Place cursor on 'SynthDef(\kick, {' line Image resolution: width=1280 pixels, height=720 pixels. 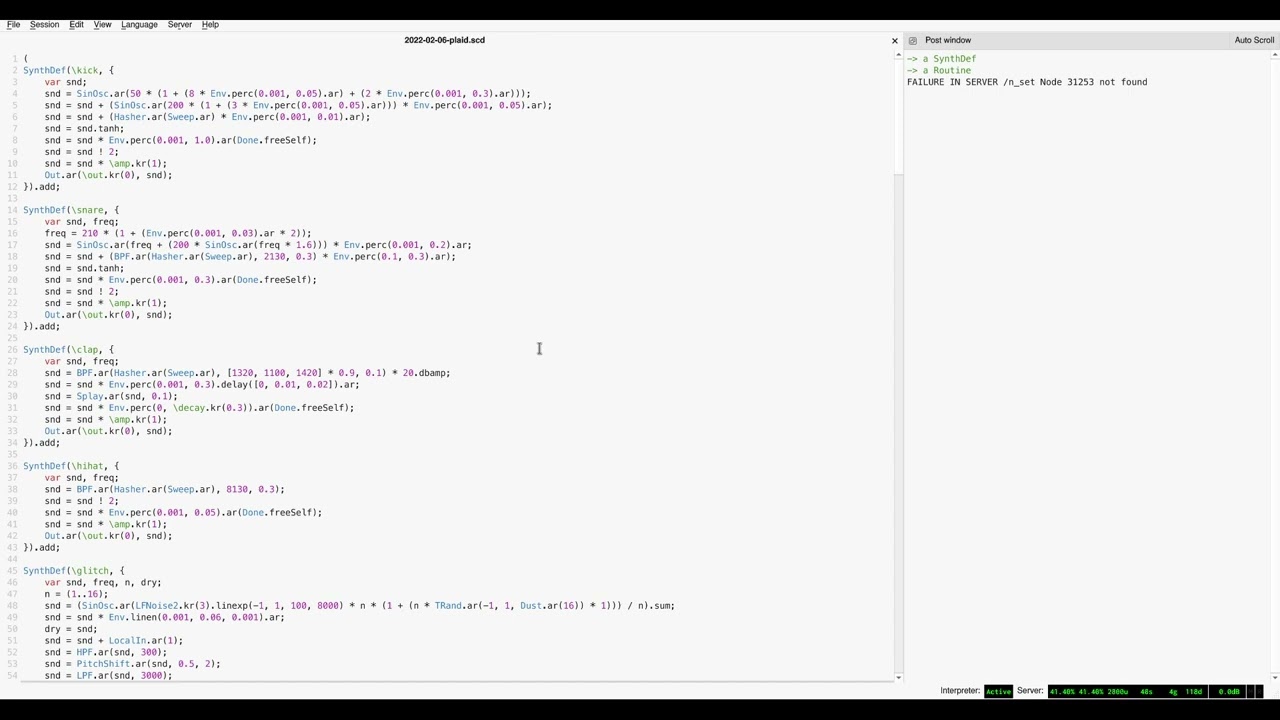[68, 70]
